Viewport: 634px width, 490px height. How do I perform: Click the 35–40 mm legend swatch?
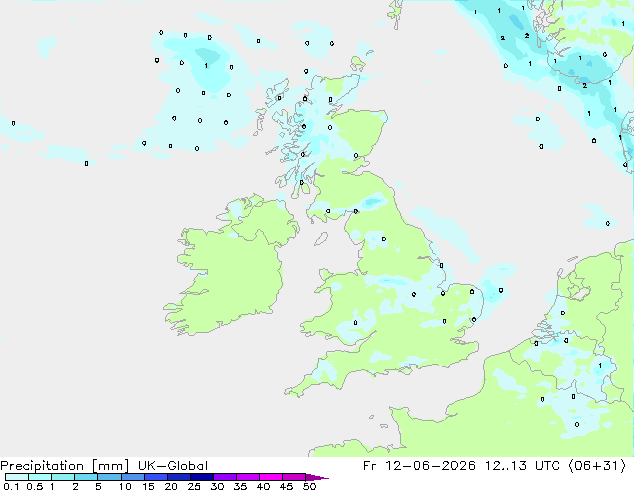point(247,477)
